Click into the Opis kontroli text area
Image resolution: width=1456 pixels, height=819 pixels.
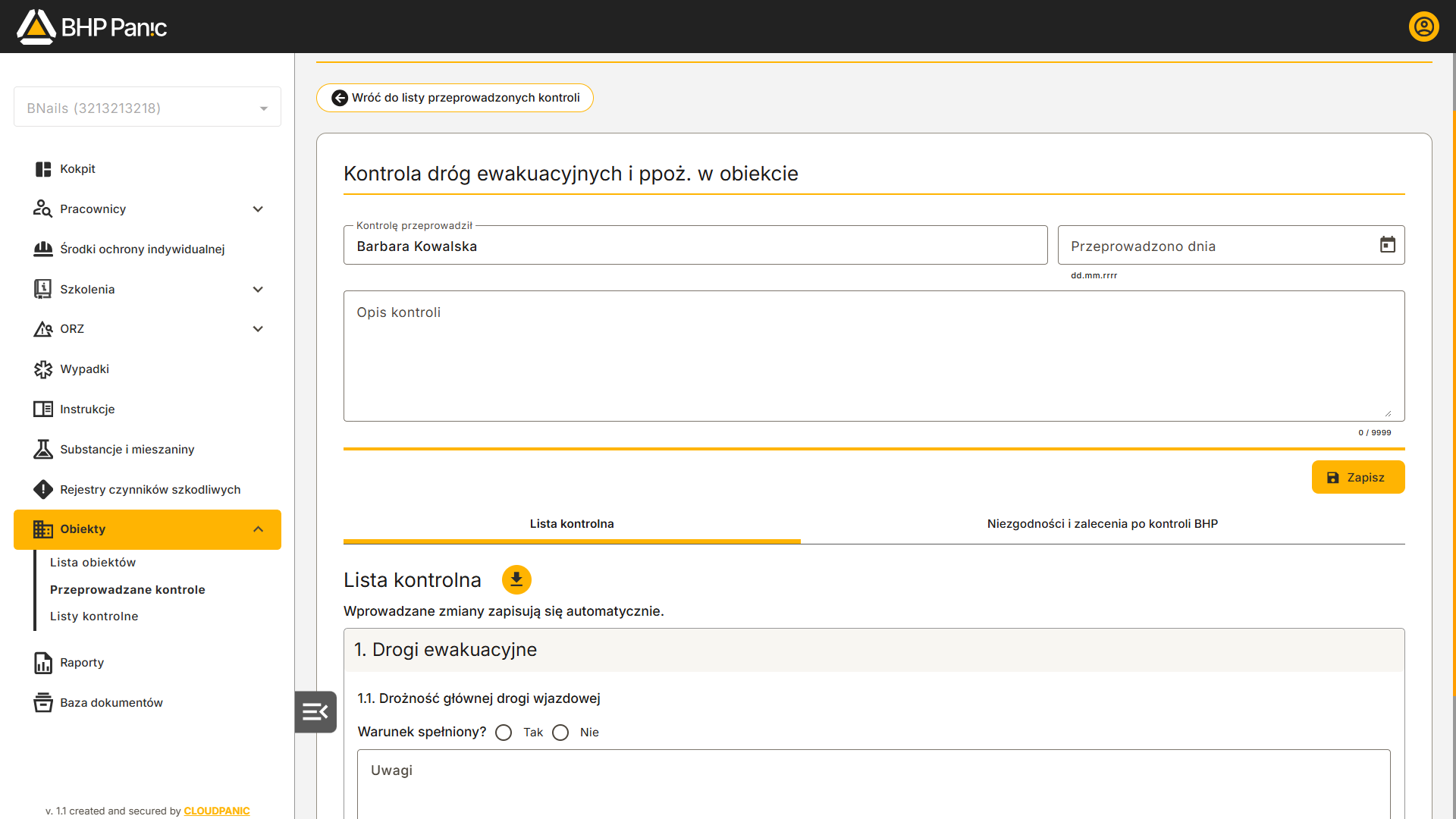click(x=874, y=356)
